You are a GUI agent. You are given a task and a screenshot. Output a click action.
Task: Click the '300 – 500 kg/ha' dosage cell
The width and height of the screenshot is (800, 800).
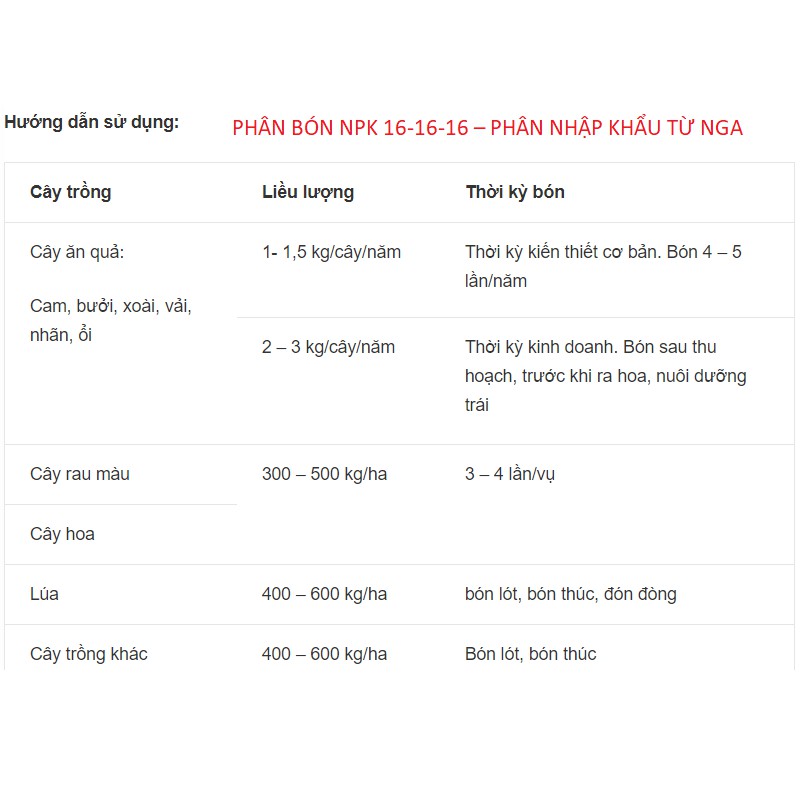[324, 474]
